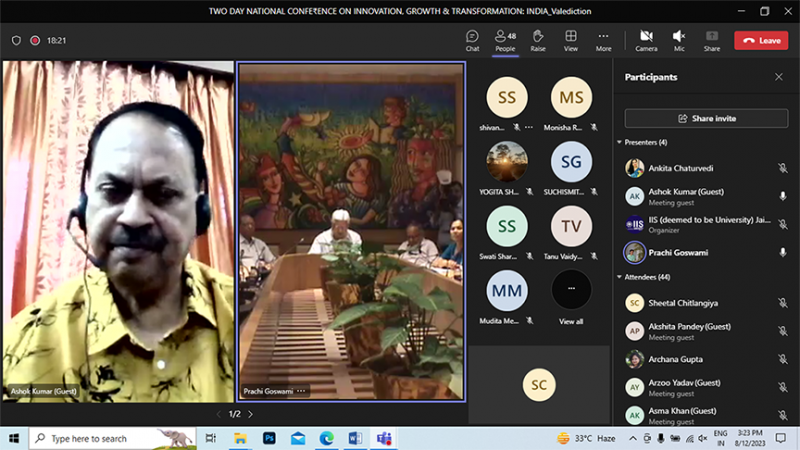Open Microsoft Word from the taskbar
Image resolution: width=800 pixels, height=450 pixels.
coord(355,438)
